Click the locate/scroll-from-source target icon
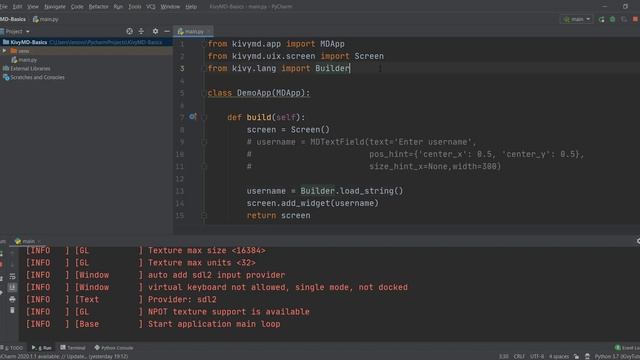Screen dimensions: 640x360 click(129, 31)
